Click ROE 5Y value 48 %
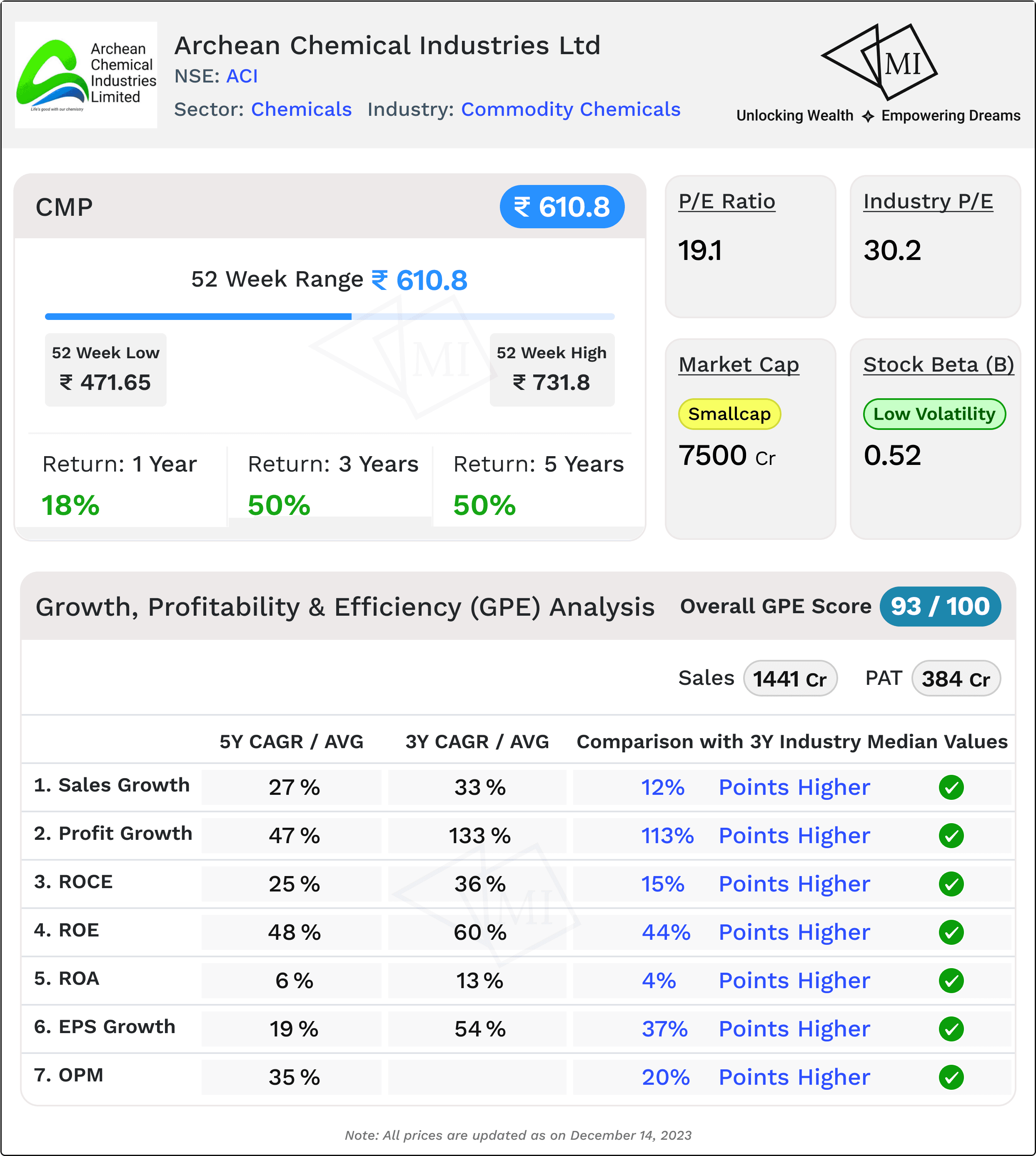Viewport: 1036px width, 1156px height. coord(294,933)
